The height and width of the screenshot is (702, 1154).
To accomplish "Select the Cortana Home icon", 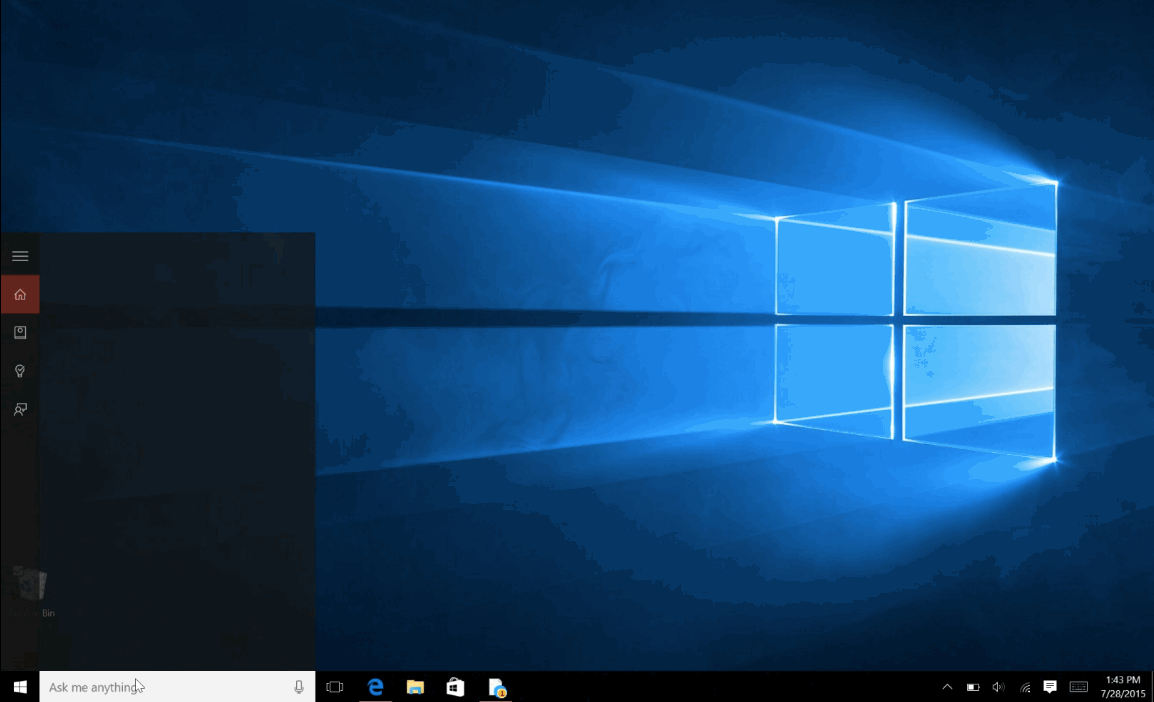I will click(20, 294).
